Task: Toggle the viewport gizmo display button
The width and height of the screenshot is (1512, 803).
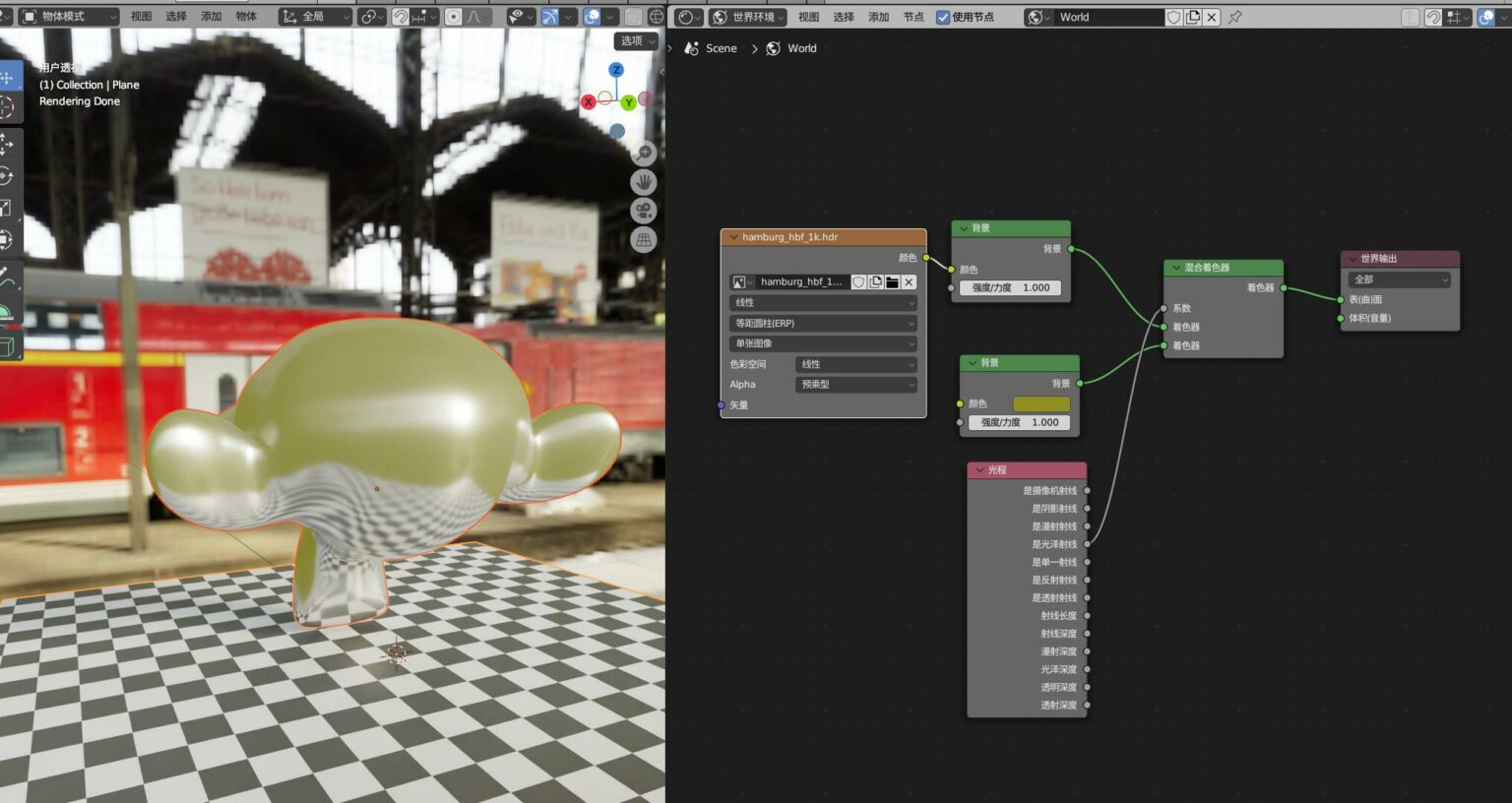Action: [550, 17]
